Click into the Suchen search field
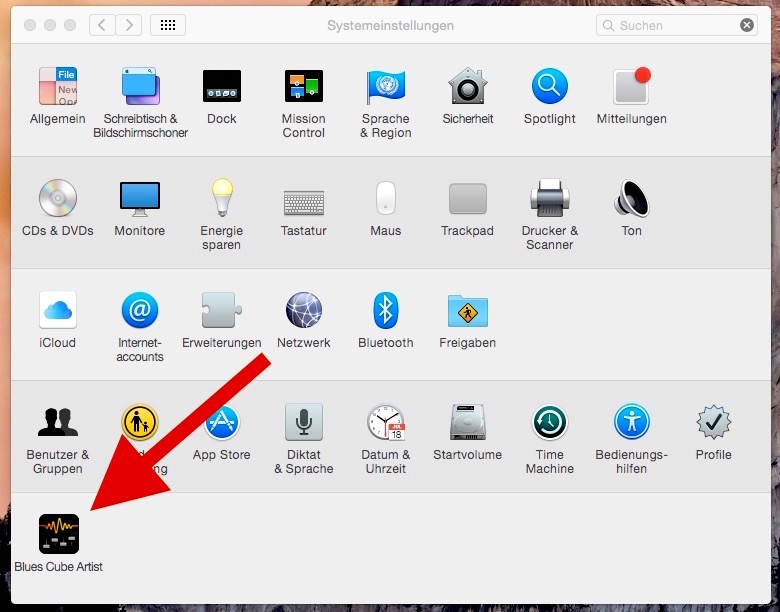The image size is (780, 612). pos(677,25)
